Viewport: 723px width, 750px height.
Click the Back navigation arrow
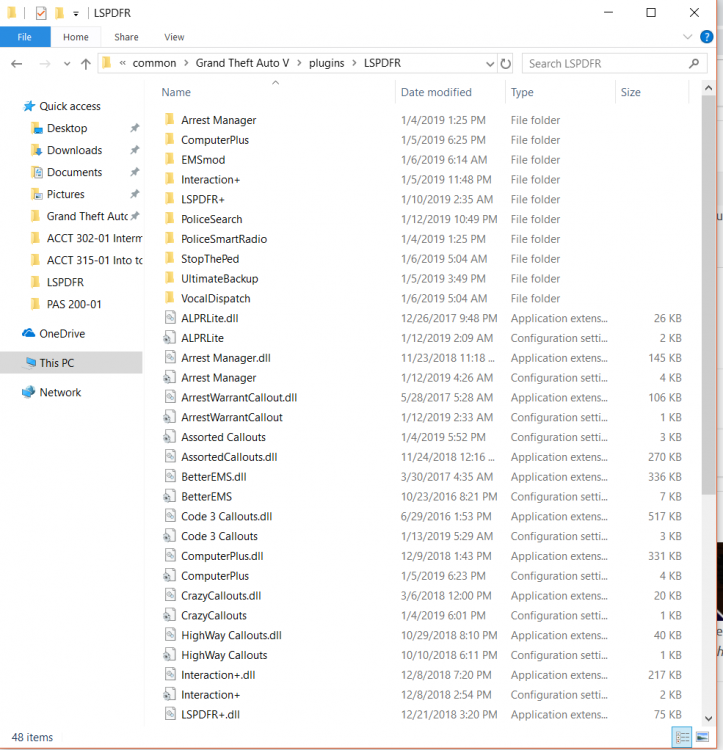(17, 64)
